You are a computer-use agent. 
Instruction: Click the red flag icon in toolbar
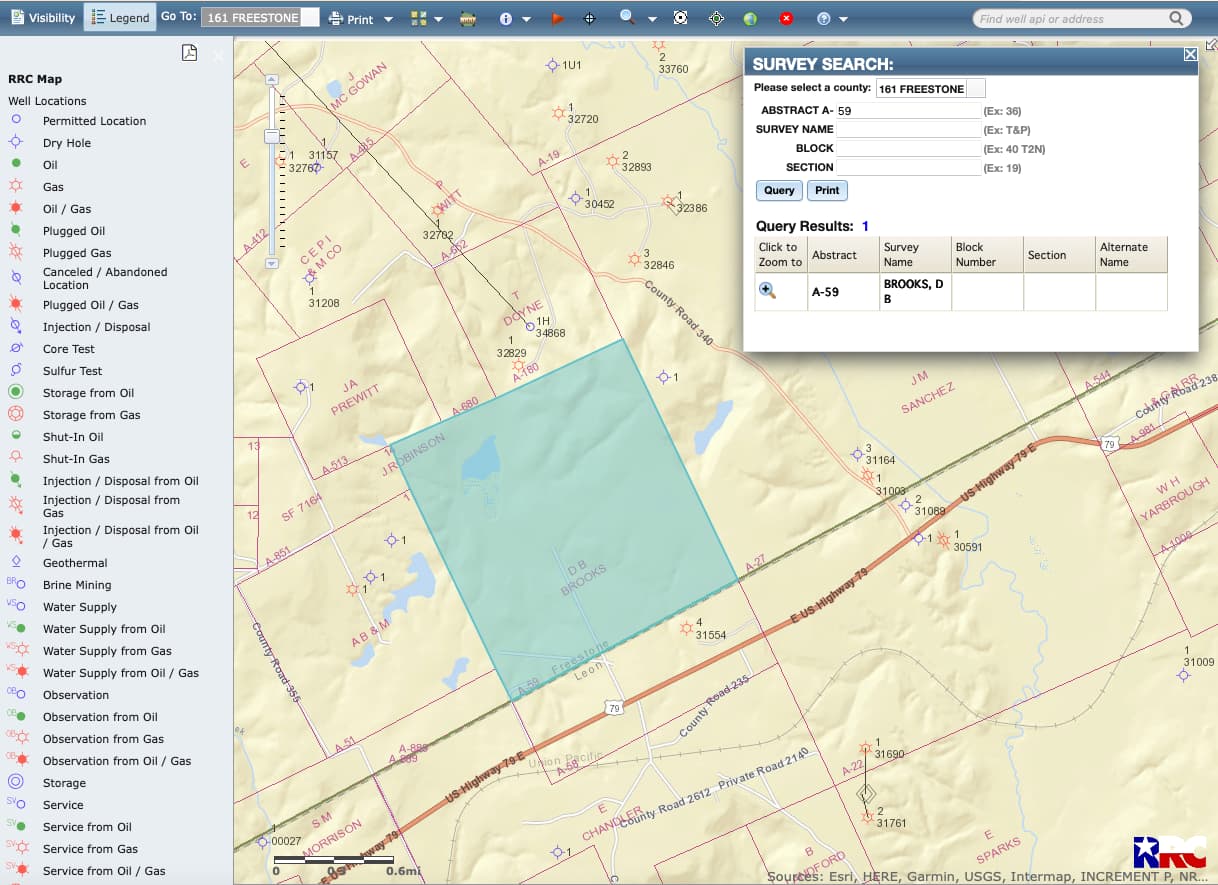tap(558, 19)
